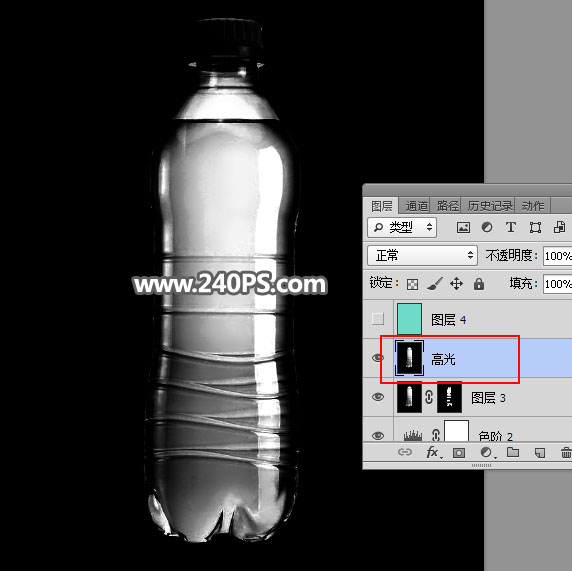Add a layer mask button
Screen dimensions: 572x571
coord(459,453)
